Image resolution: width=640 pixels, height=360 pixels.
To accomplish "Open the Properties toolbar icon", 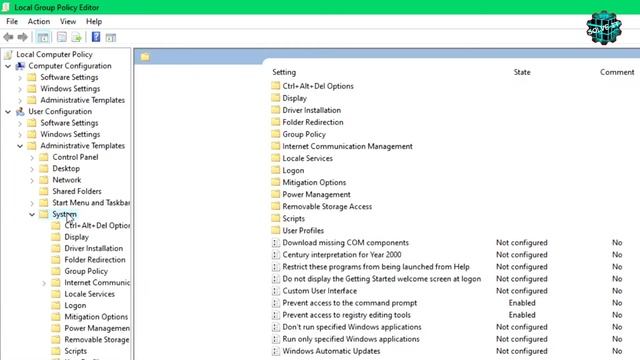I will pos(62,38).
